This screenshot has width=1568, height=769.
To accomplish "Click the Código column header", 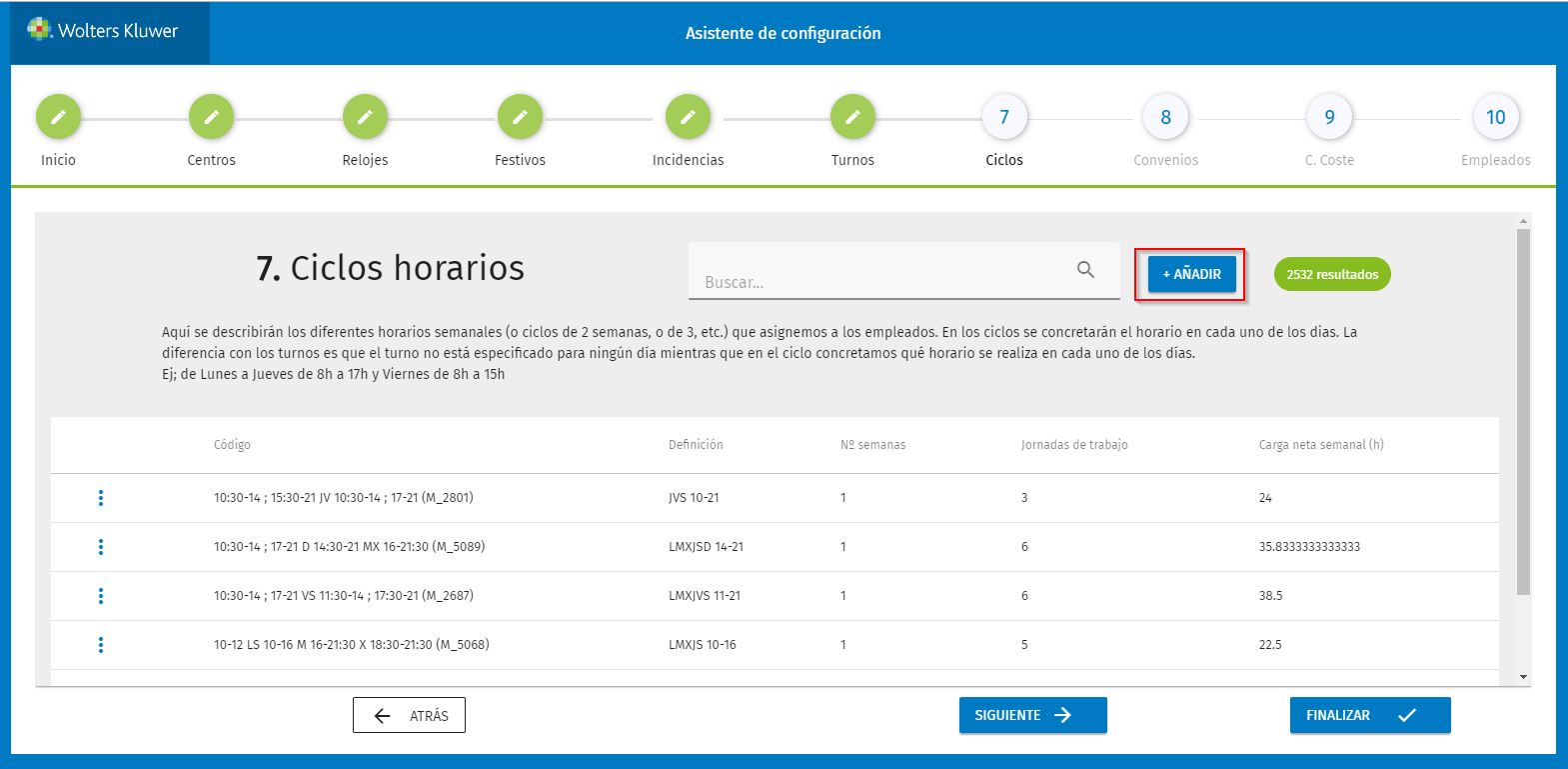I will [x=232, y=445].
